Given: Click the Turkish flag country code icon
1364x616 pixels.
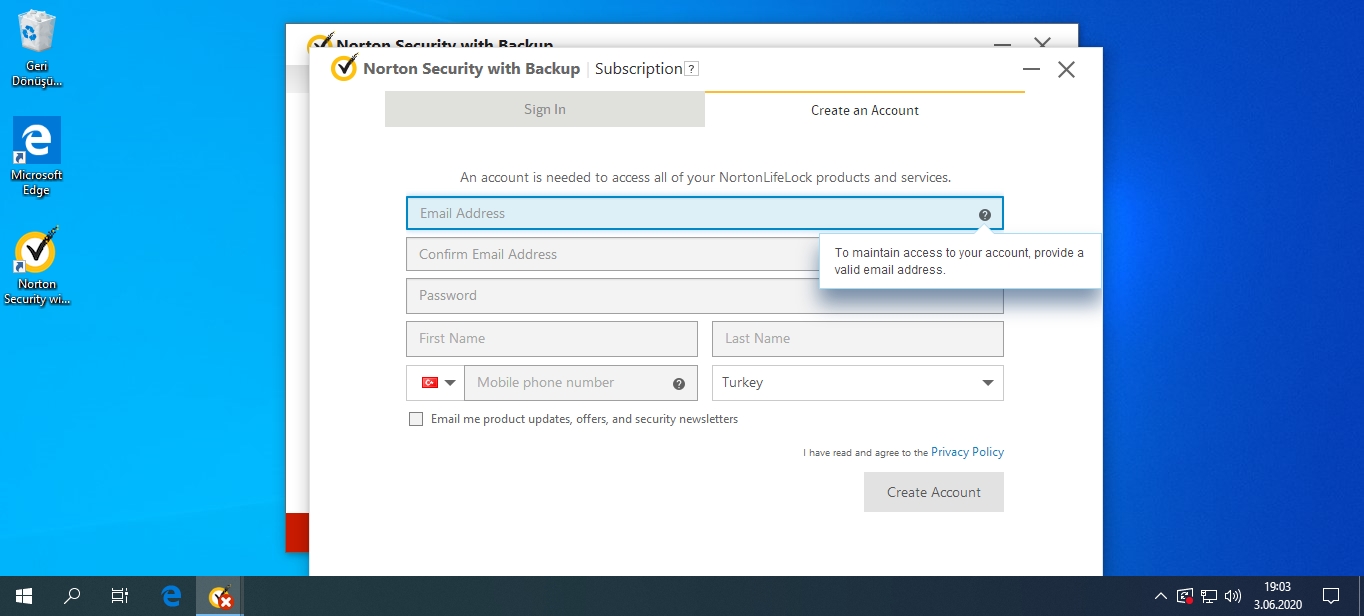Looking at the screenshot, I should click(x=430, y=383).
